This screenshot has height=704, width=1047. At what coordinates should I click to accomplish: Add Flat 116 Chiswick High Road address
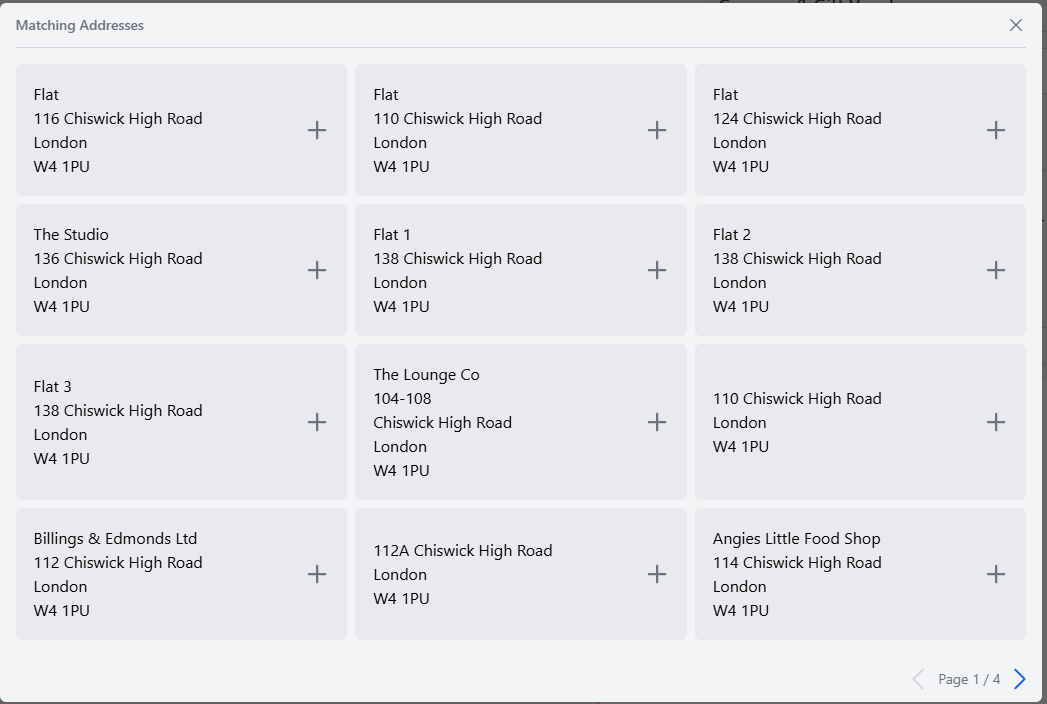(317, 130)
